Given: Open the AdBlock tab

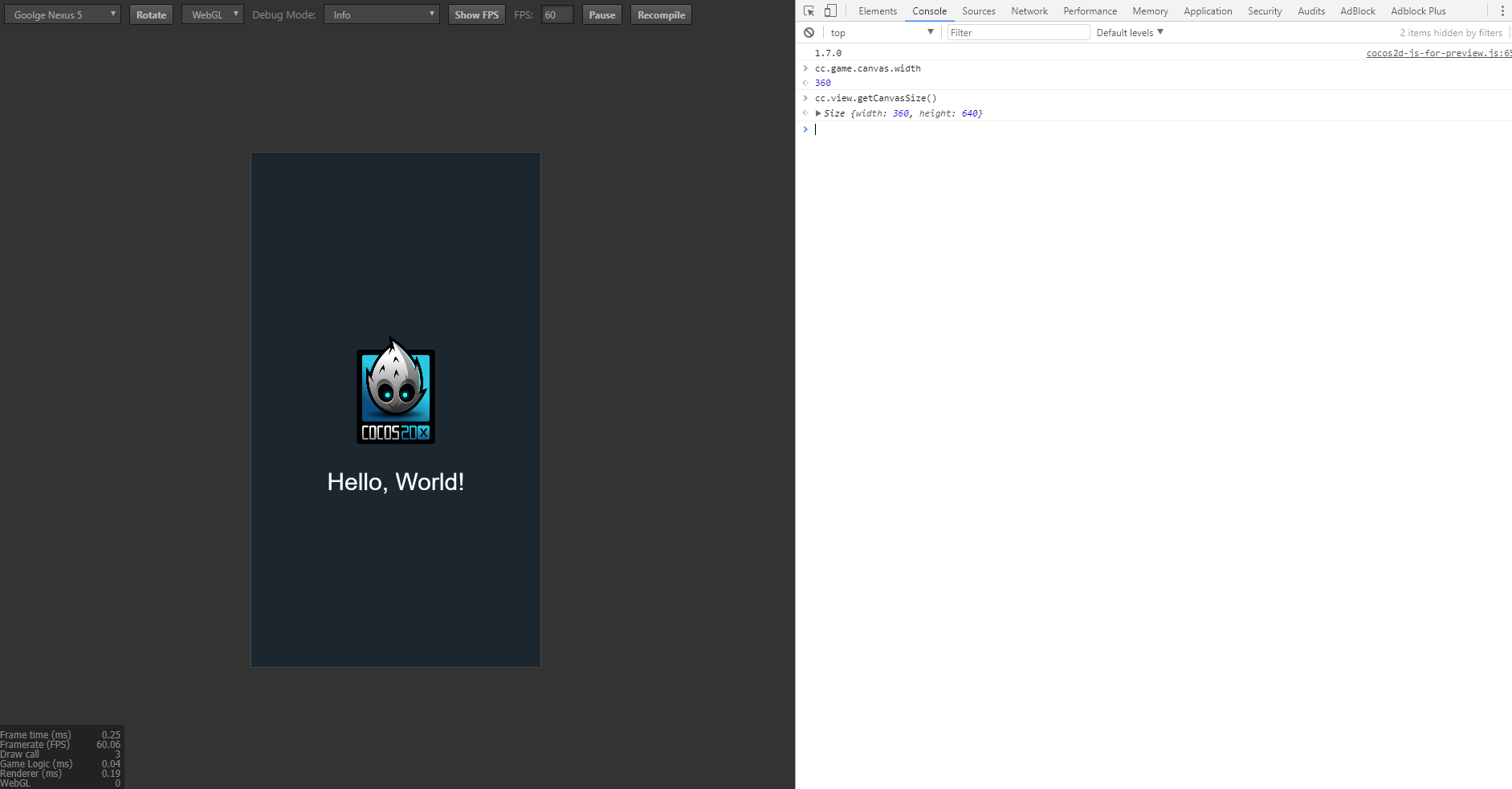Looking at the screenshot, I should (x=1358, y=11).
